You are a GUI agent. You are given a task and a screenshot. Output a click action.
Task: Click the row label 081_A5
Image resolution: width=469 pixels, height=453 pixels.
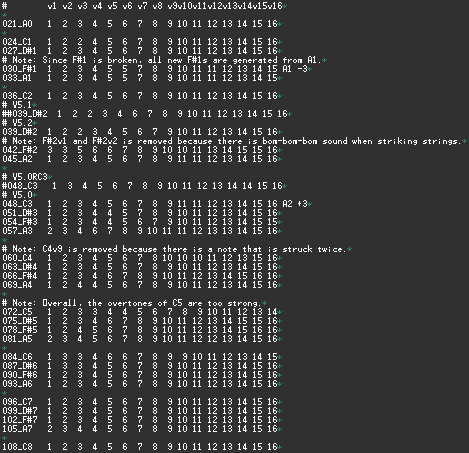17,339
